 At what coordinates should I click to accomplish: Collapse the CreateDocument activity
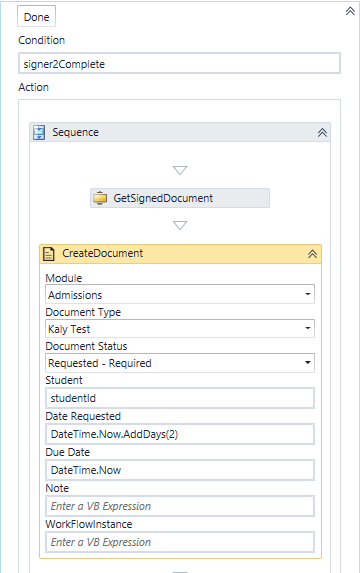[x=312, y=254]
